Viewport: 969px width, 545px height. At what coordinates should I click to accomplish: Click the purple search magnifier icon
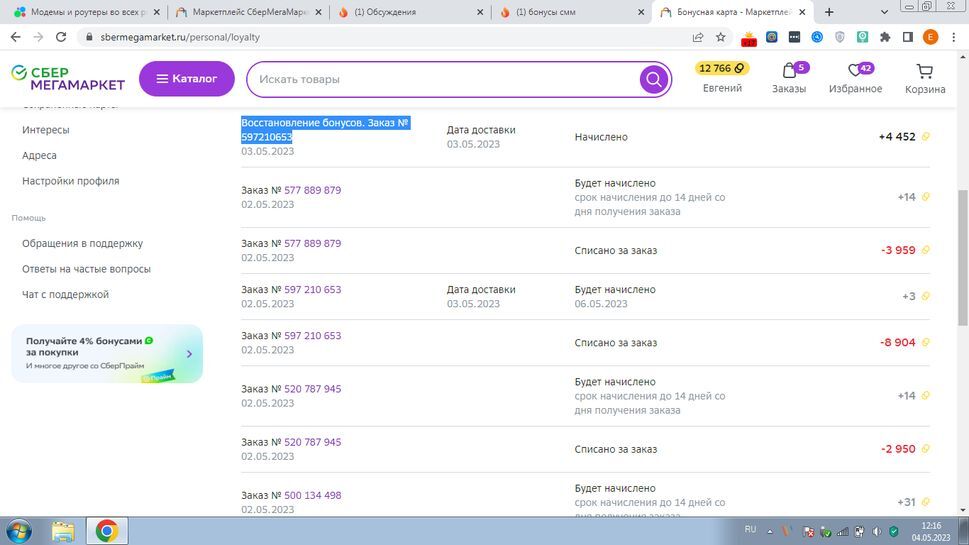(x=654, y=79)
